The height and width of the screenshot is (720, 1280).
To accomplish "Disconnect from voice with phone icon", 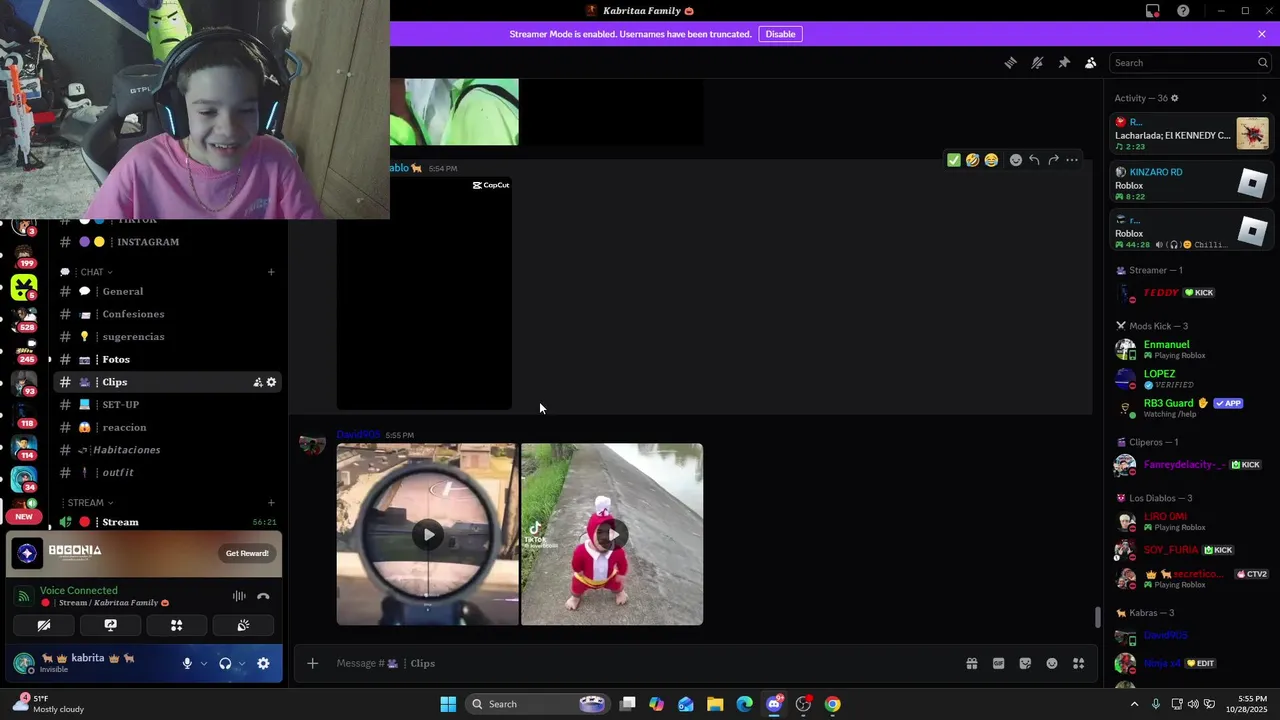I will (x=263, y=596).
